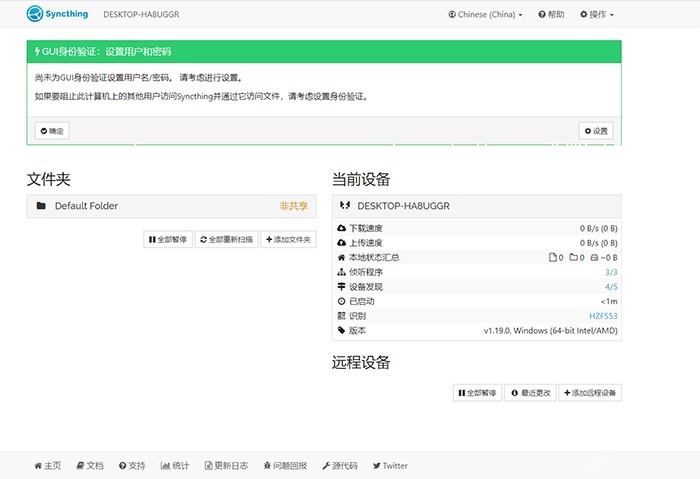Click the 全部重新扫描 button
The height and width of the screenshot is (479, 700).
click(x=226, y=239)
